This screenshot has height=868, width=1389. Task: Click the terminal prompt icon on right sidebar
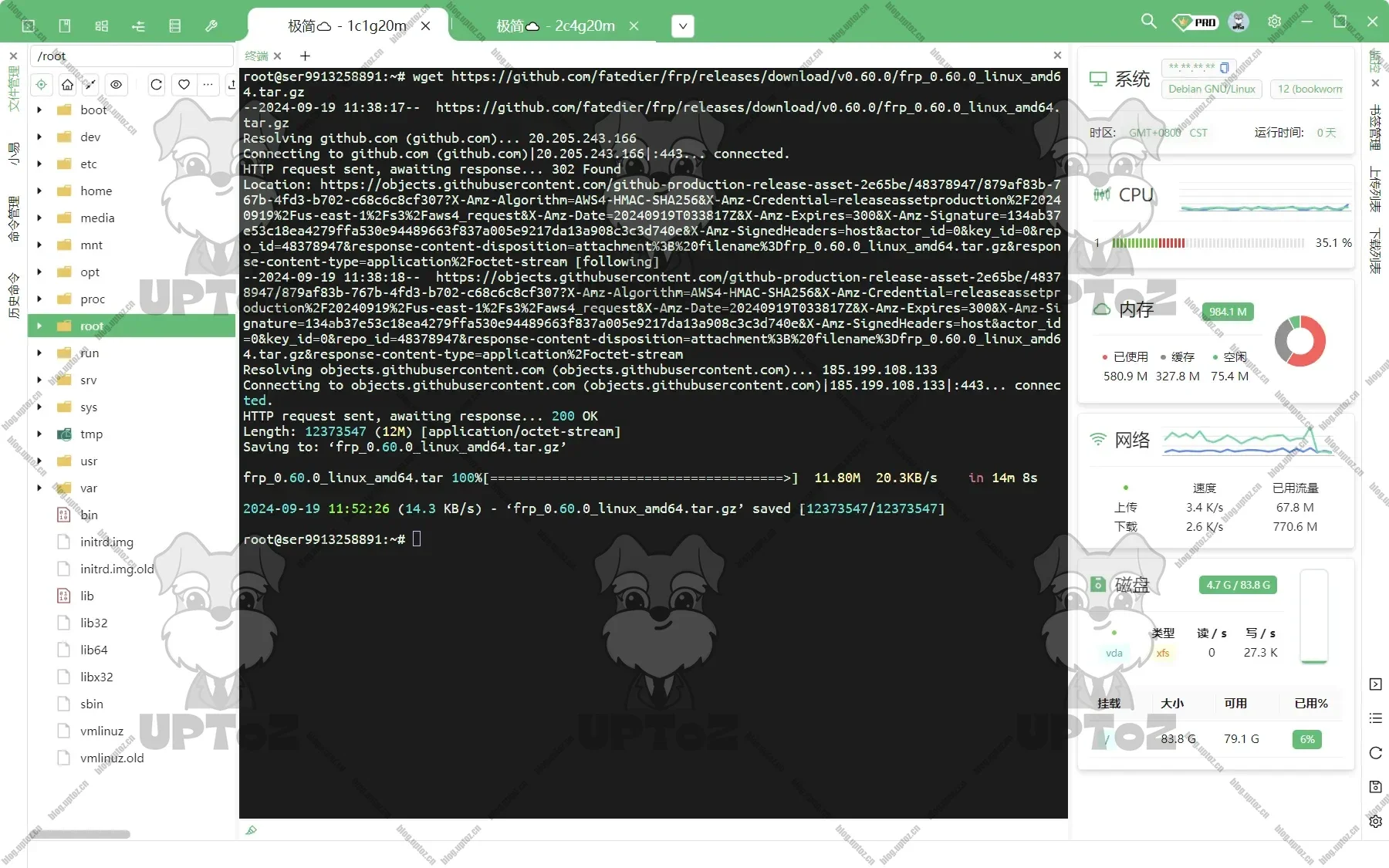click(1376, 684)
